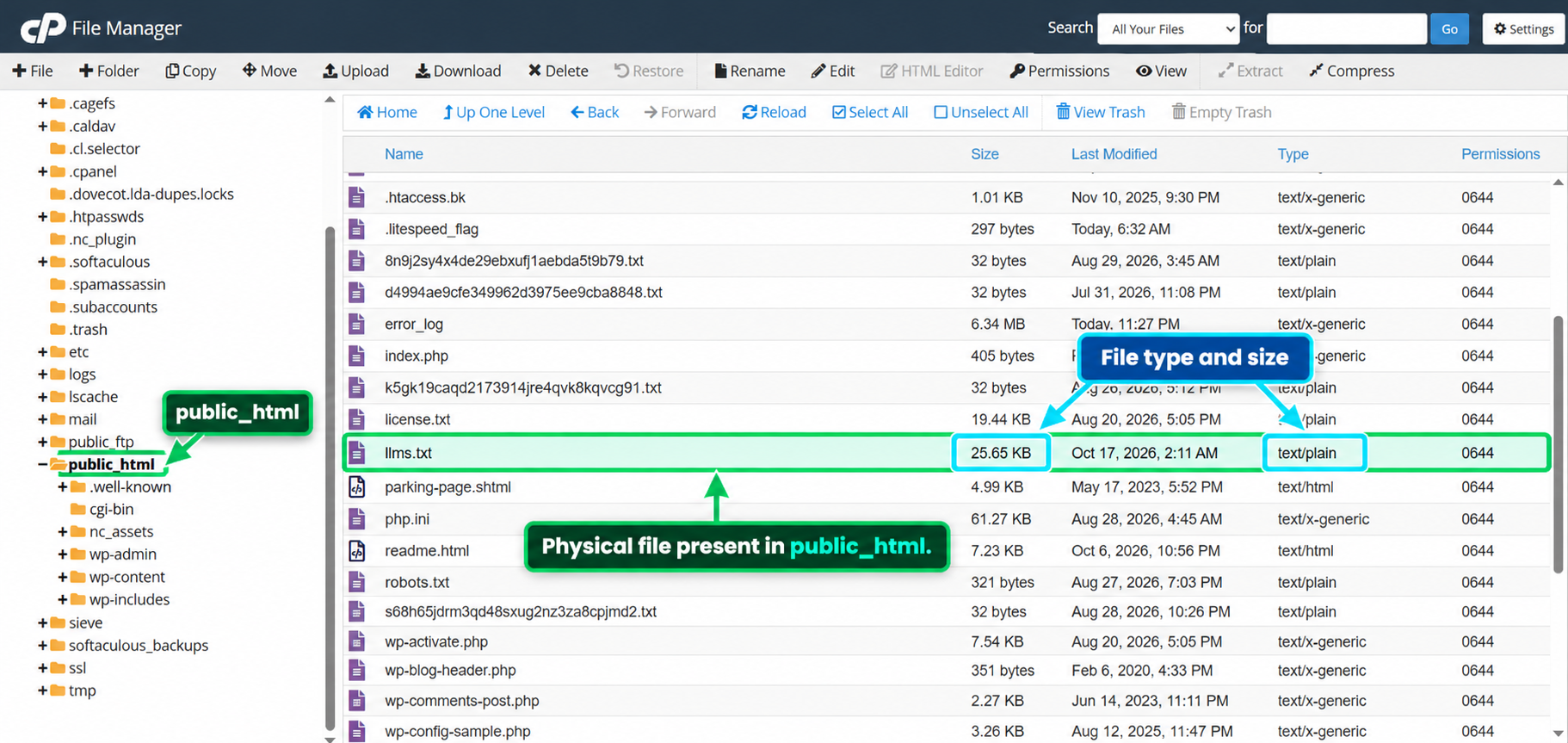Image resolution: width=1568 pixels, height=743 pixels.
Task: Open the Upload tool
Action: (x=355, y=71)
